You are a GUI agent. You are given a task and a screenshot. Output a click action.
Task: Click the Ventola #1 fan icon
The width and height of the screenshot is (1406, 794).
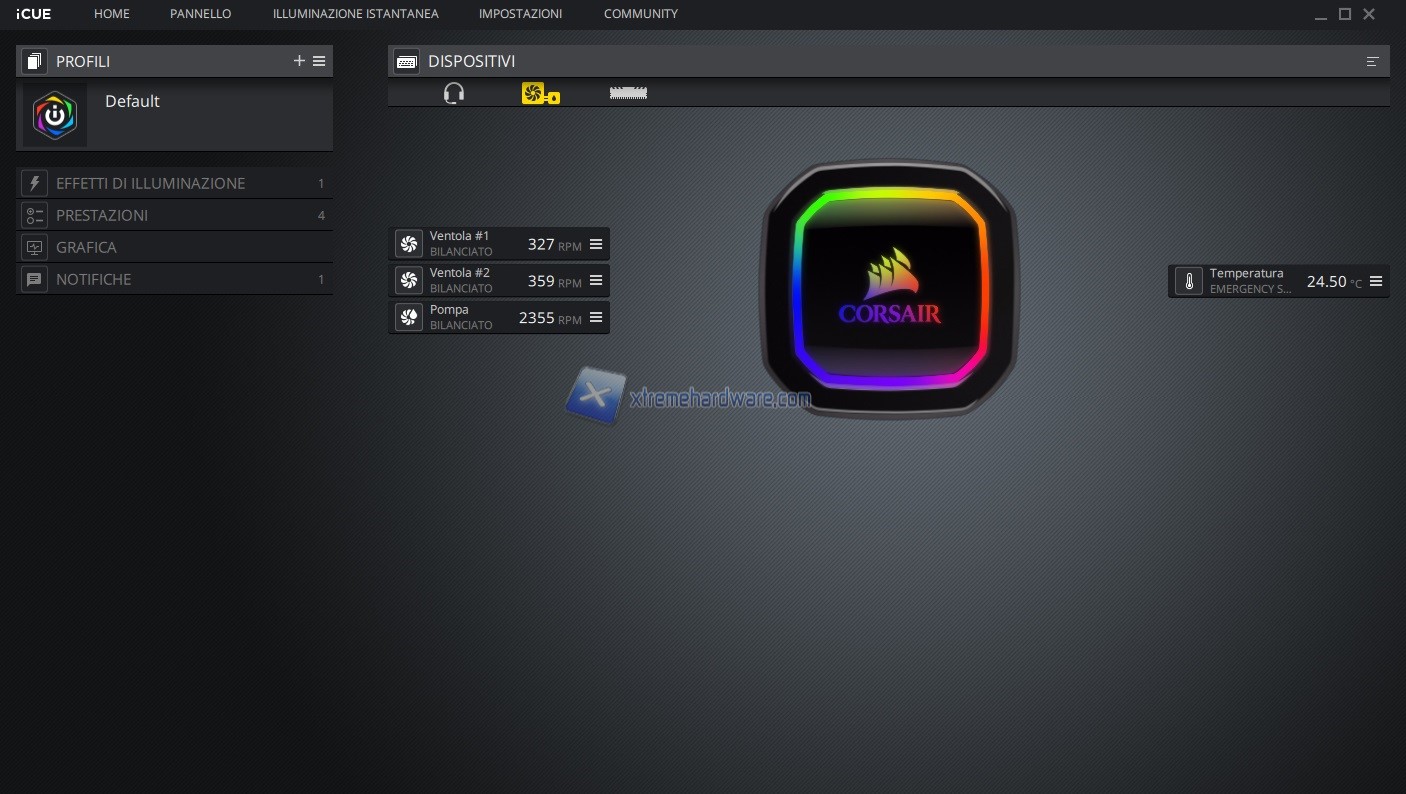tap(408, 244)
